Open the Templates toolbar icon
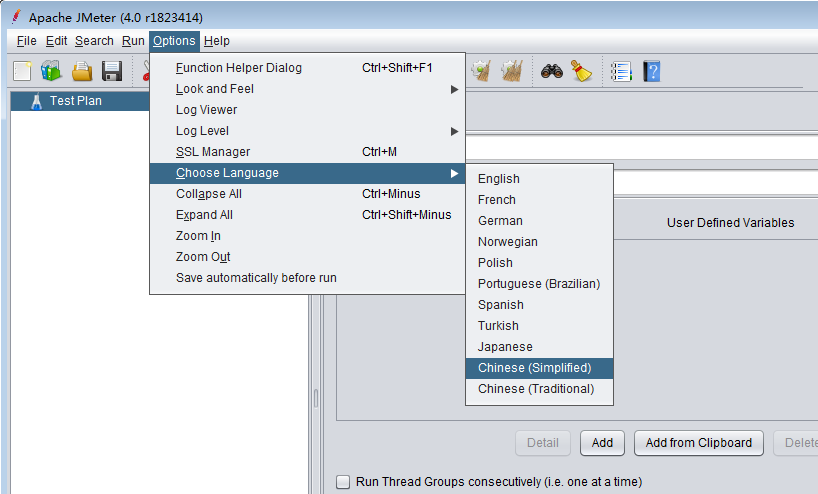 (x=51, y=71)
